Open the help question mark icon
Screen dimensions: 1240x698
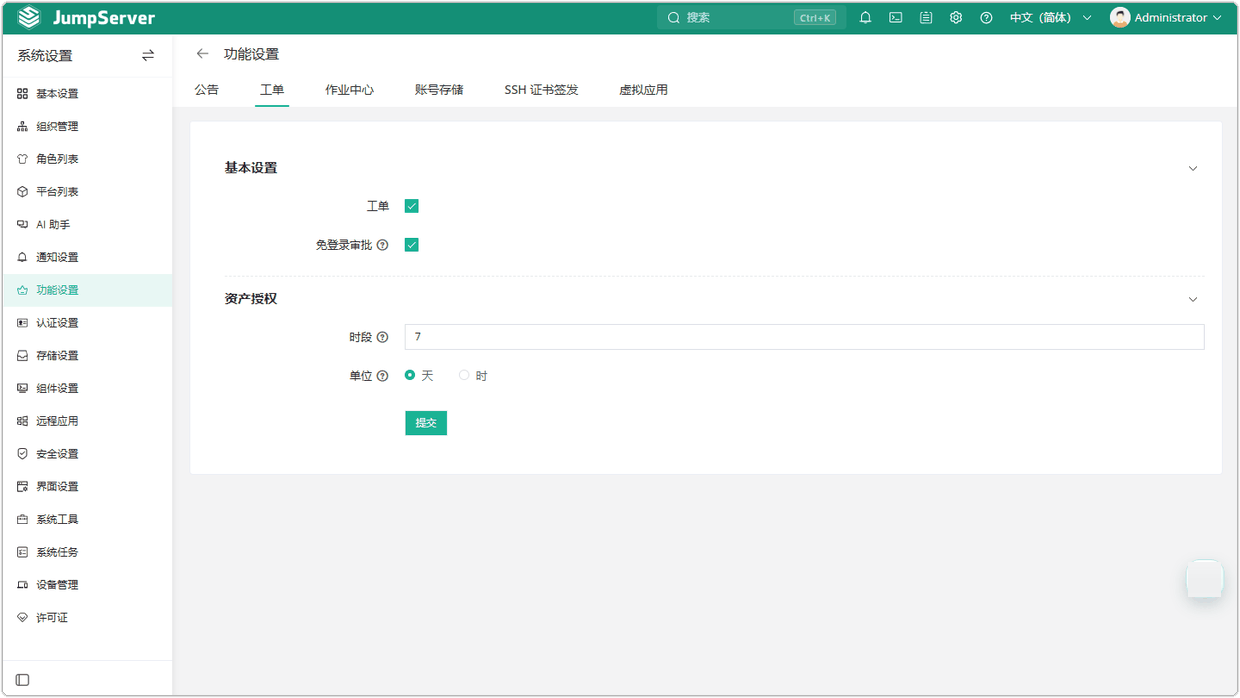point(986,18)
